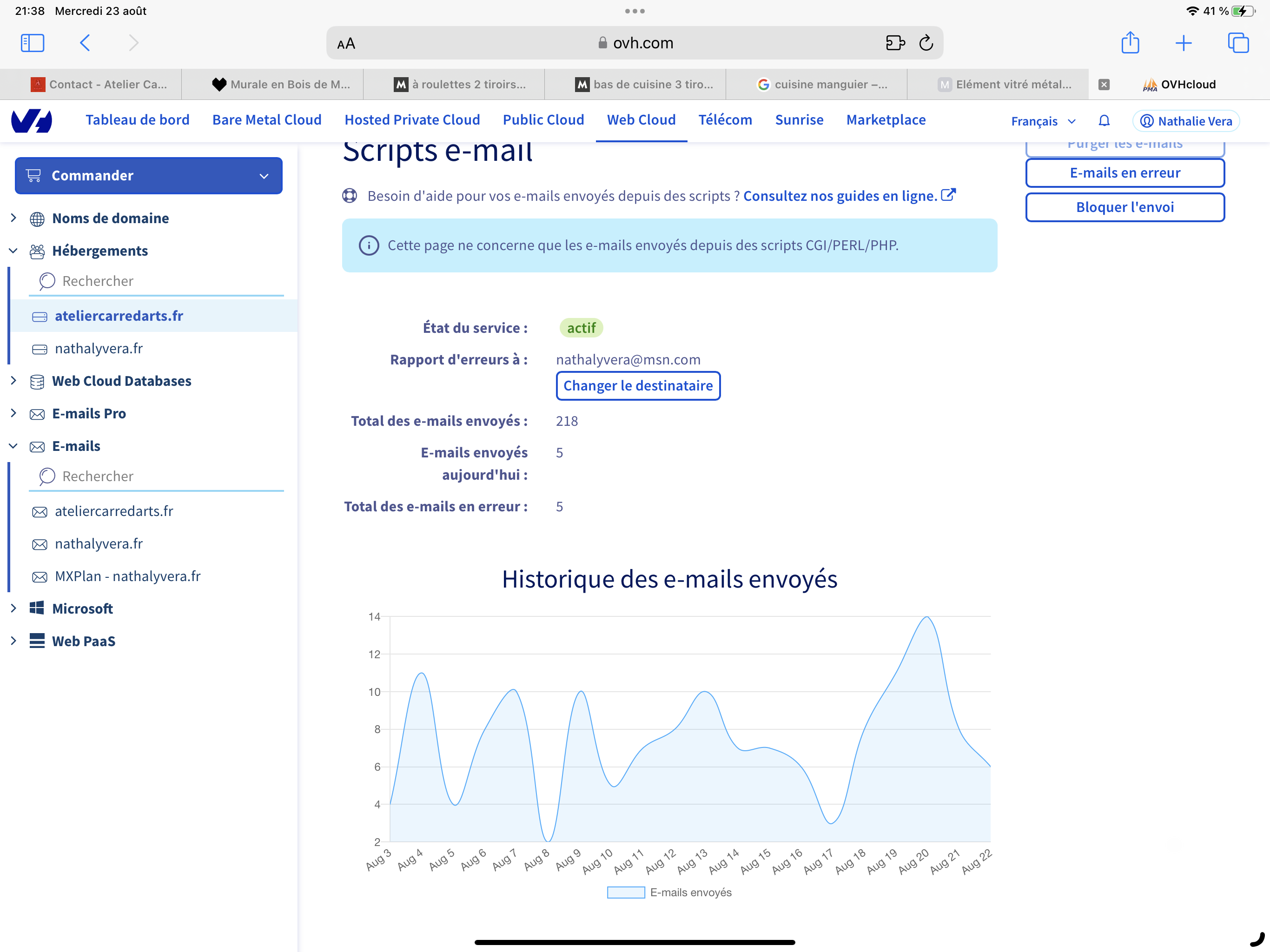Viewport: 1270px width, 952px height.
Task: Show all tabs overview icon
Action: 1238,43
